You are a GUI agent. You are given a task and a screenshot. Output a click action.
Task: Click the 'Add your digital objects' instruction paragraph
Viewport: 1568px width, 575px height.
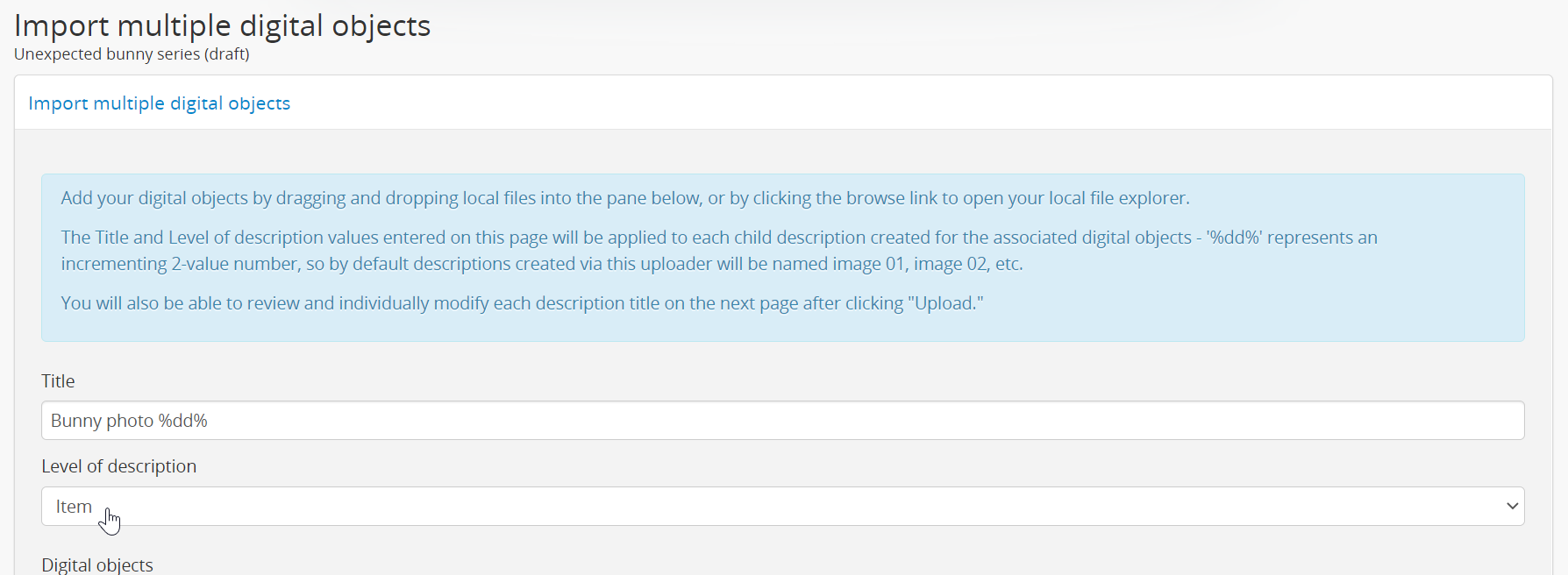[624, 198]
